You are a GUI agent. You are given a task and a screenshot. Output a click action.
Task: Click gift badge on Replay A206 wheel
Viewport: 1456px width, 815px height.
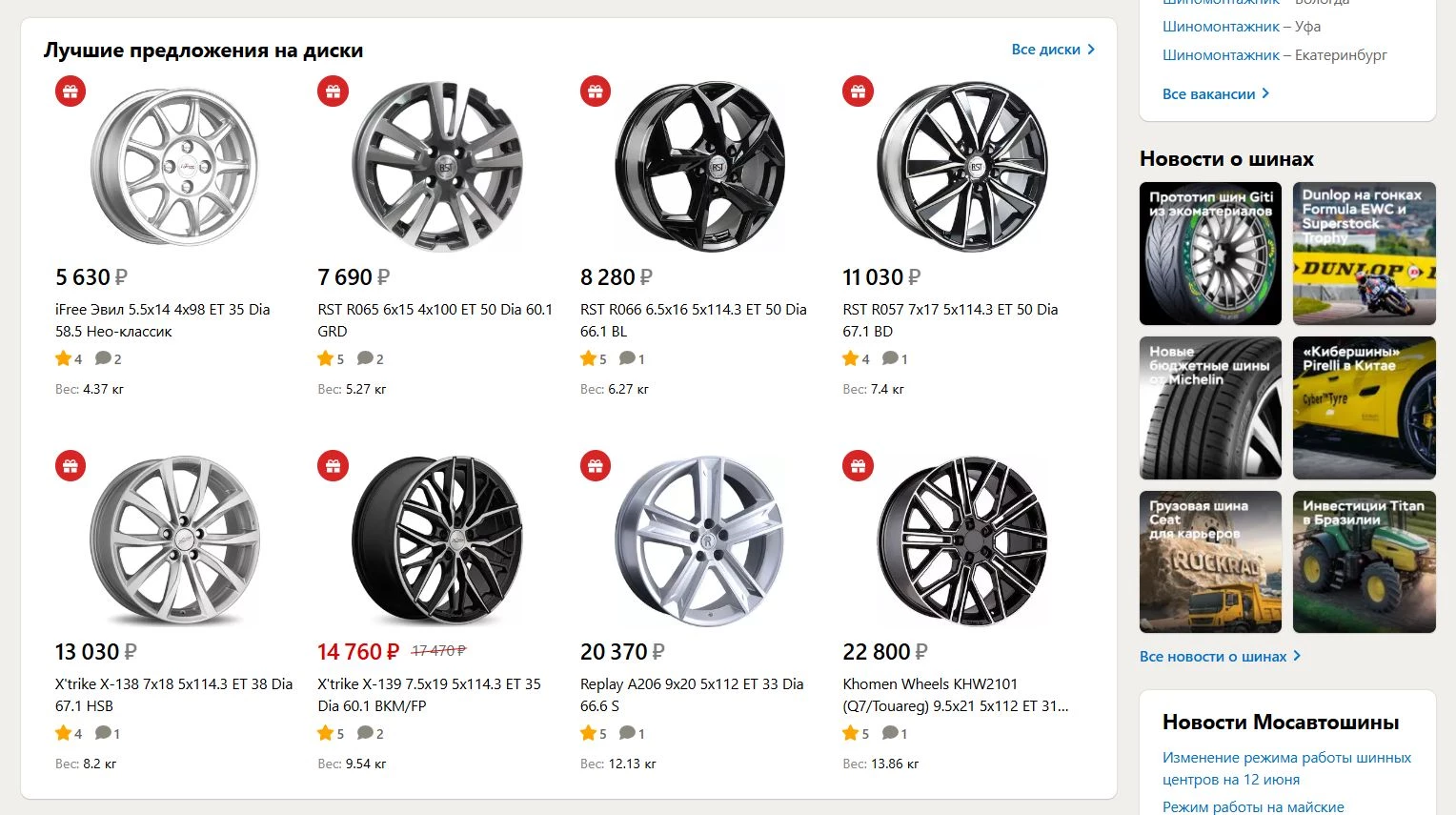click(x=596, y=466)
